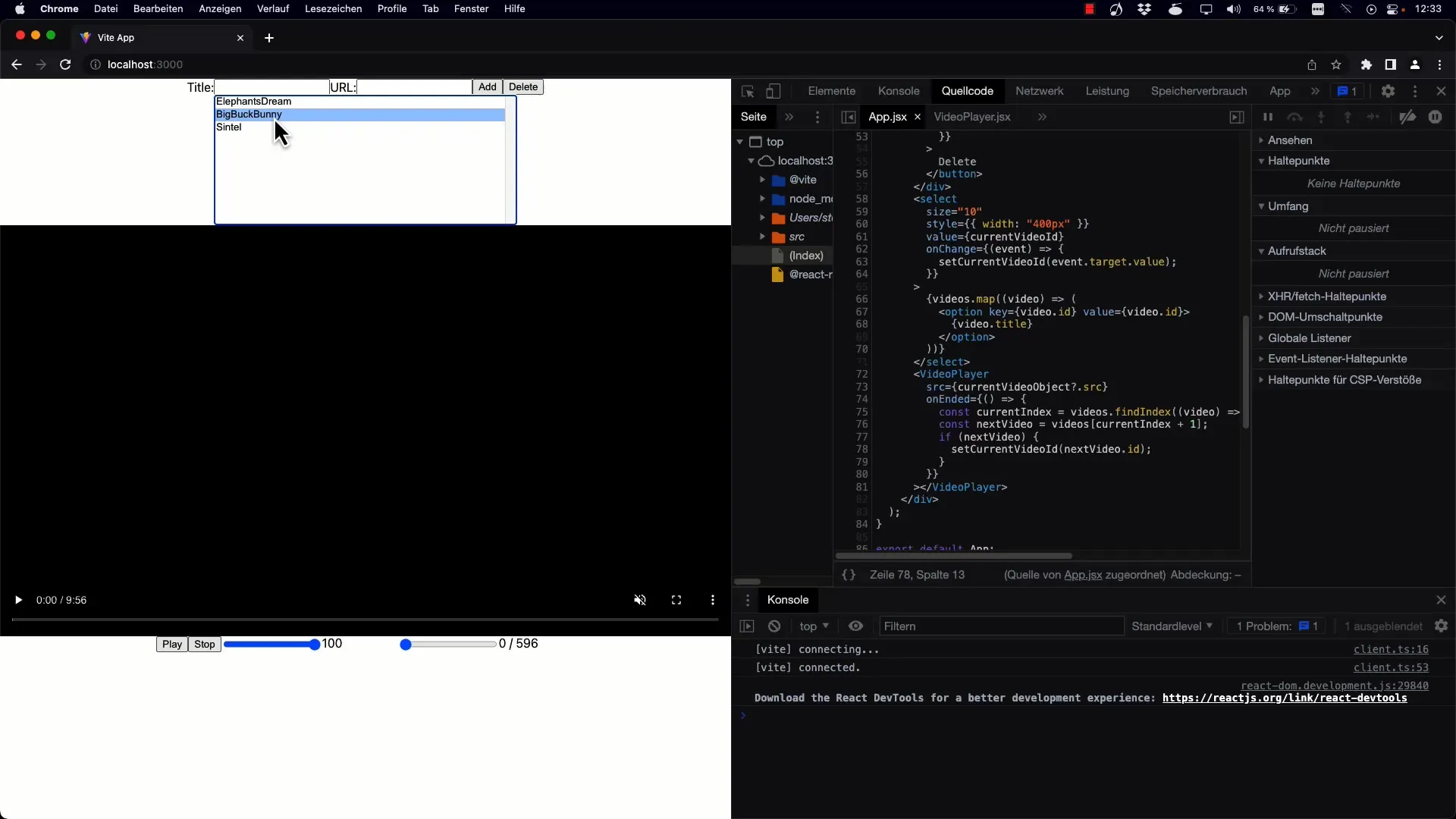The height and width of the screenshot is (819, 1456).
Task: Toggle the video captions/subtitles icon
Action: point(712,599)
